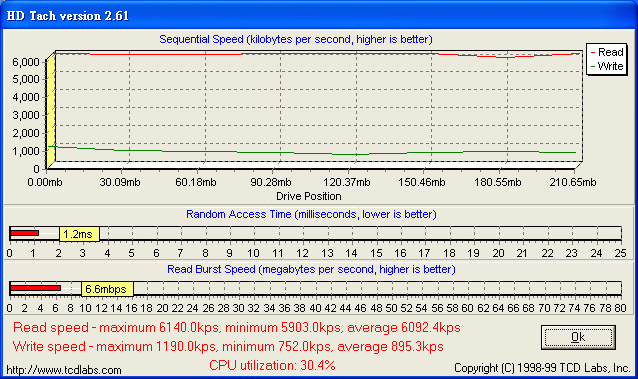Click the Random Access Time heading
The width and height of the screenshot is (638, 379).
pos(311,214)
